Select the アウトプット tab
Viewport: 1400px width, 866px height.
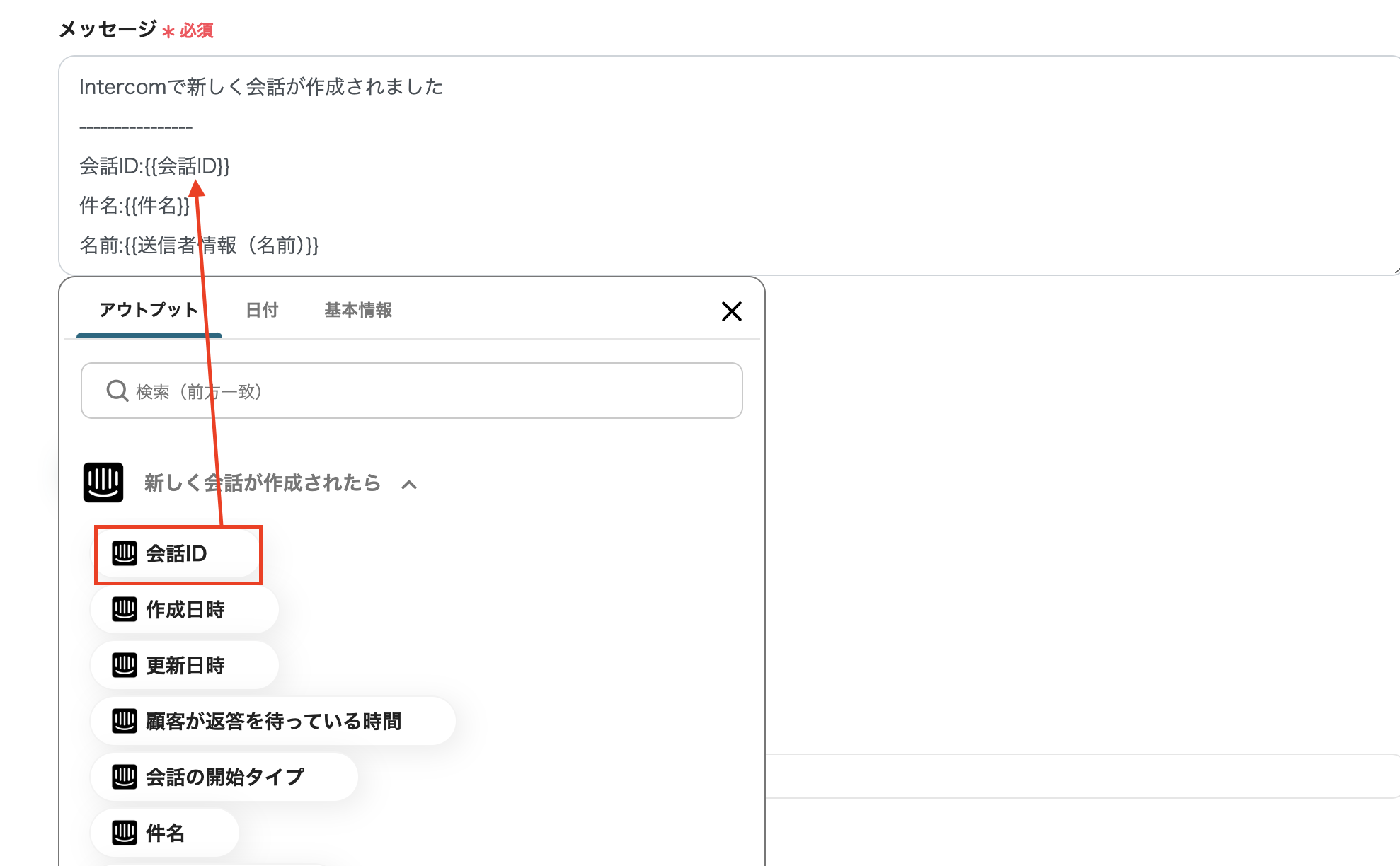pos(148,310)
